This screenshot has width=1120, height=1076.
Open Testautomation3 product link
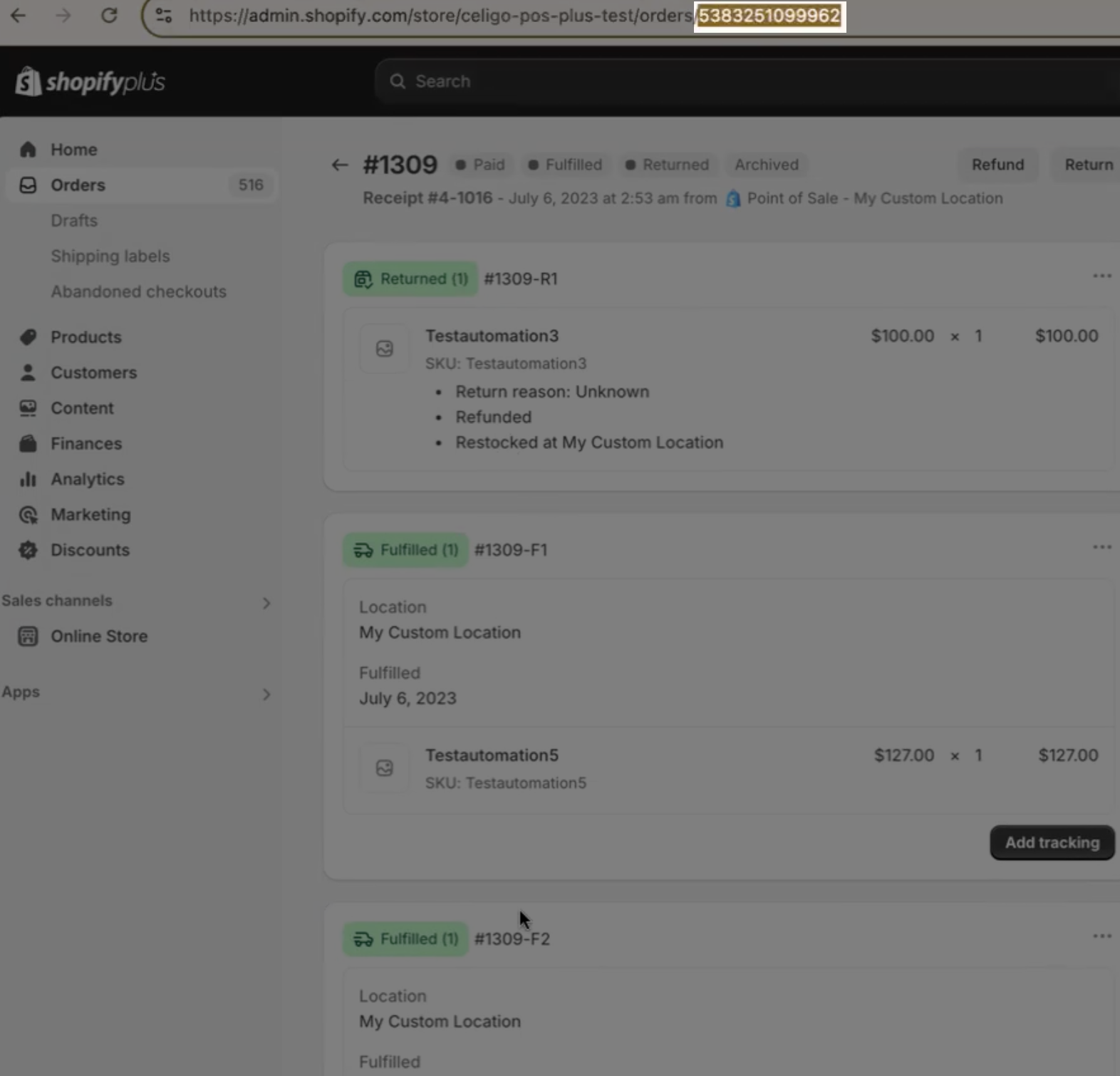(492, 336)
